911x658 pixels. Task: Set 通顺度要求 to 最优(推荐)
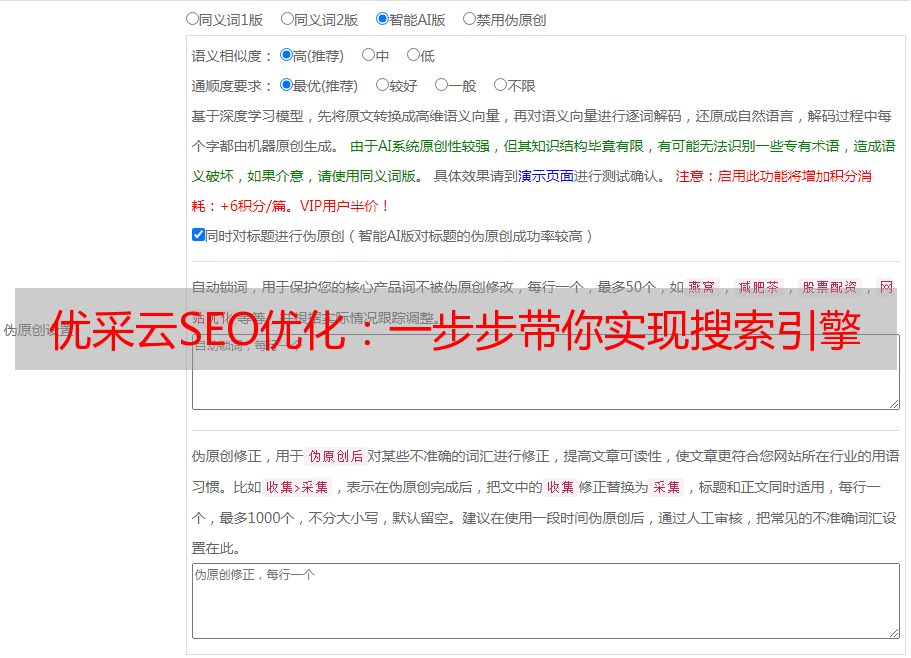[286, 86]
